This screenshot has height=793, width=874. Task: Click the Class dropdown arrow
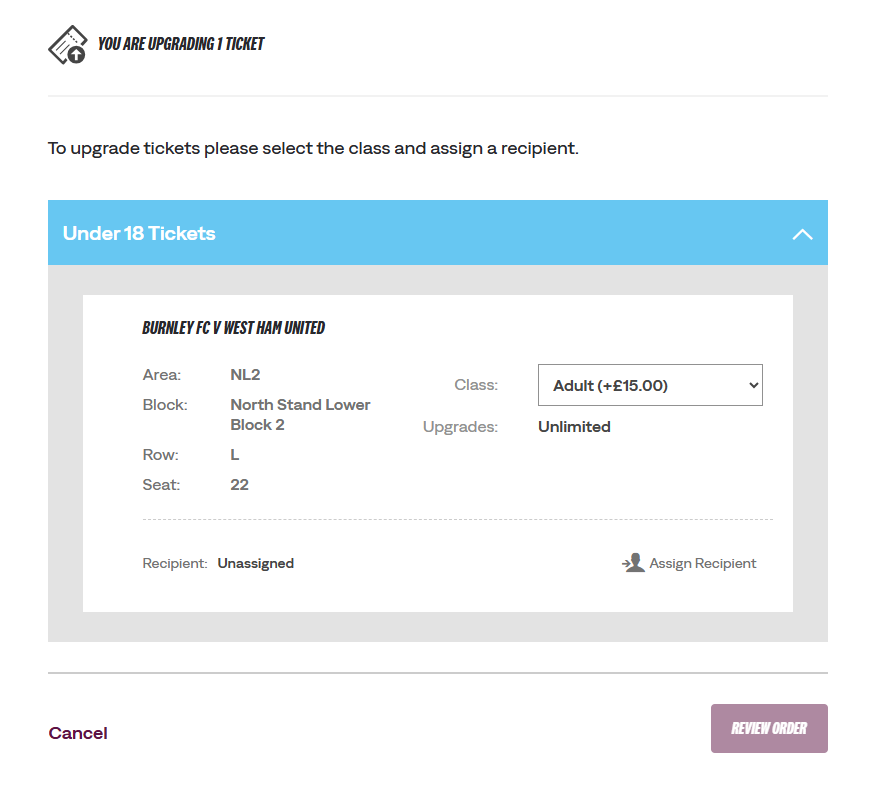[x=754, y=385]
